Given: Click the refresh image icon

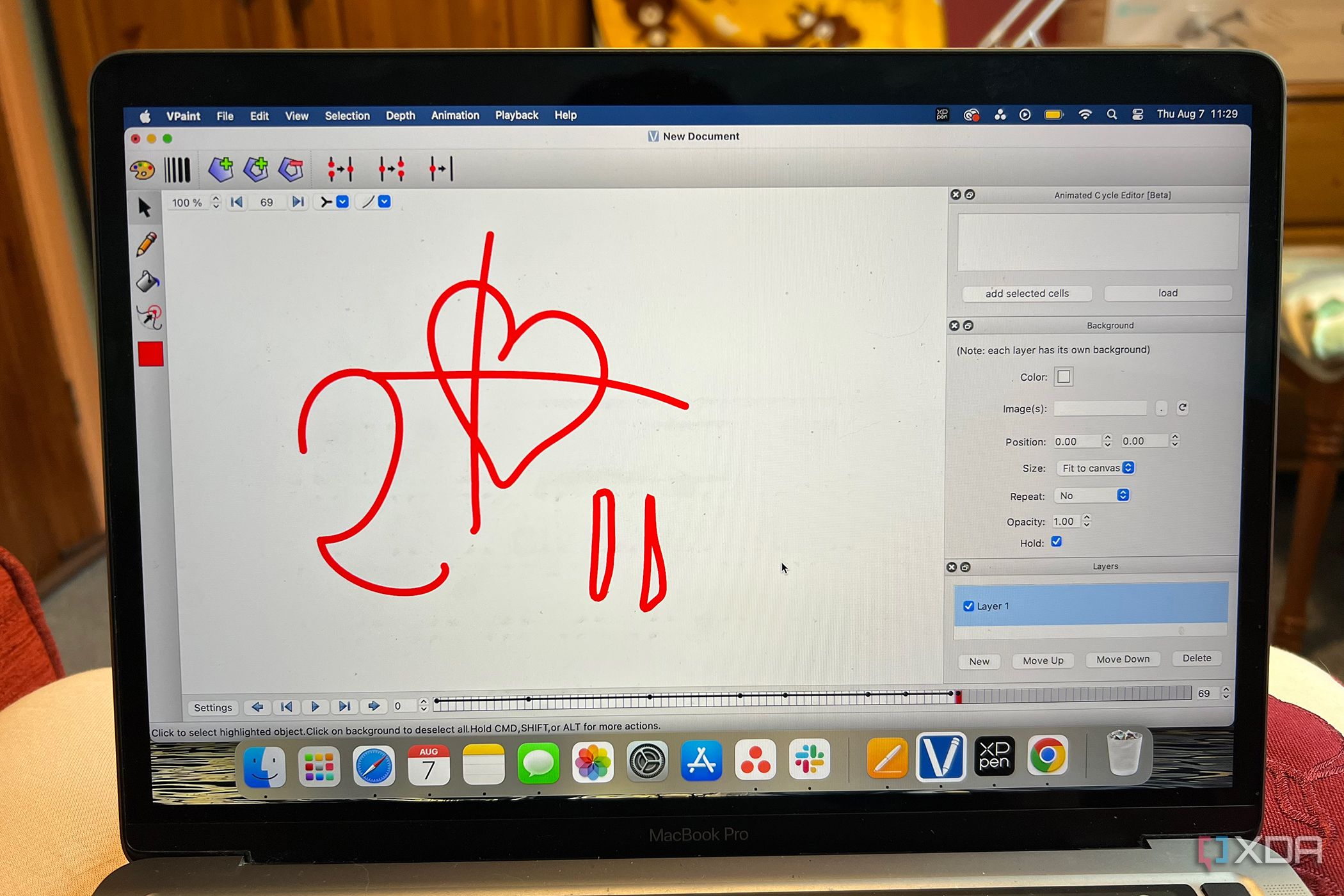Looking at the screenshot, I should (1183, 408).
